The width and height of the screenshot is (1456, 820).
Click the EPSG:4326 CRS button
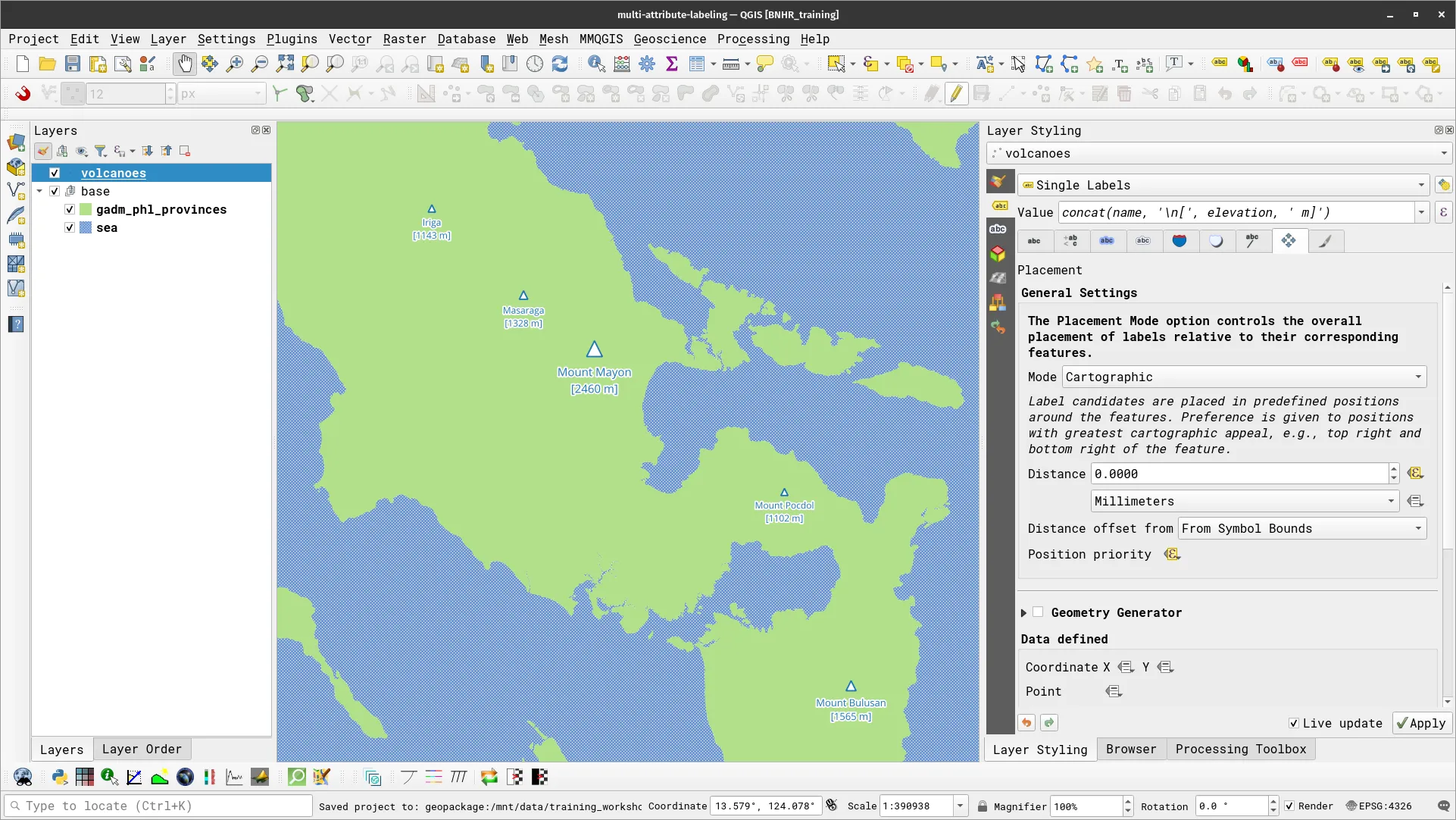tap(1379, 806)
